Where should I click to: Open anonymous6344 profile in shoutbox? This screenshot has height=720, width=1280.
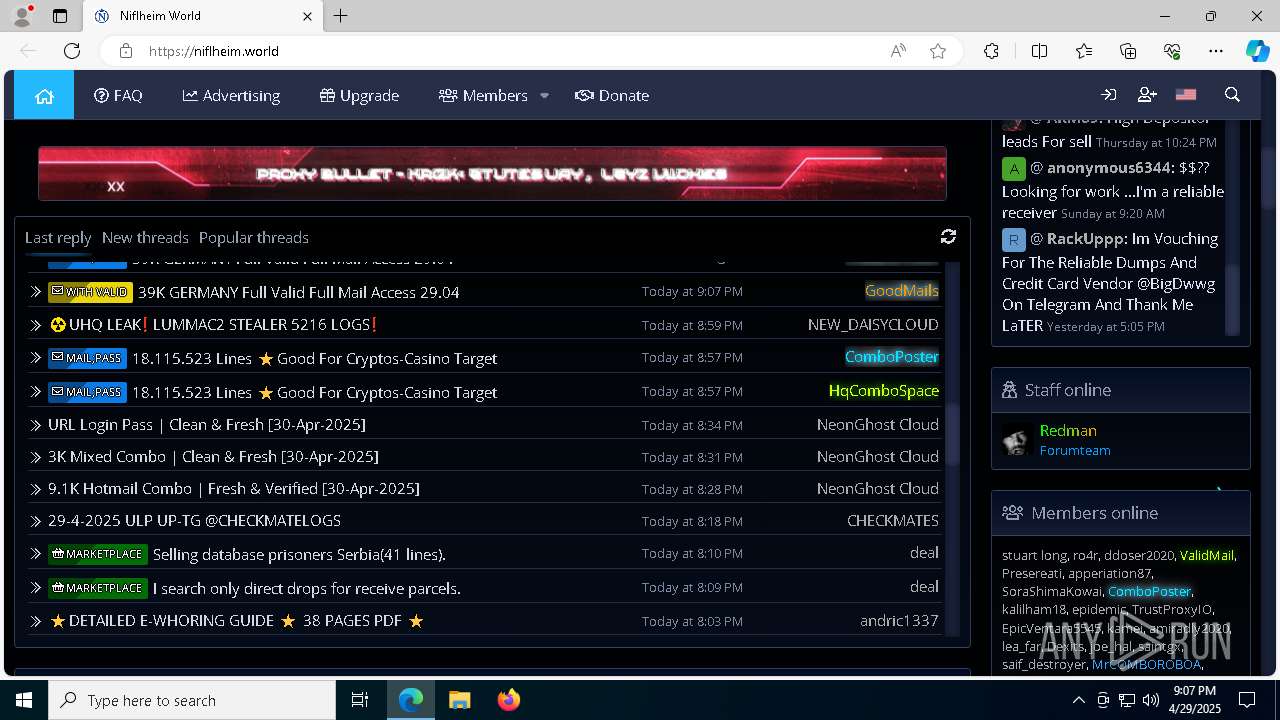pyautogui.click(x=1109, y=167)
